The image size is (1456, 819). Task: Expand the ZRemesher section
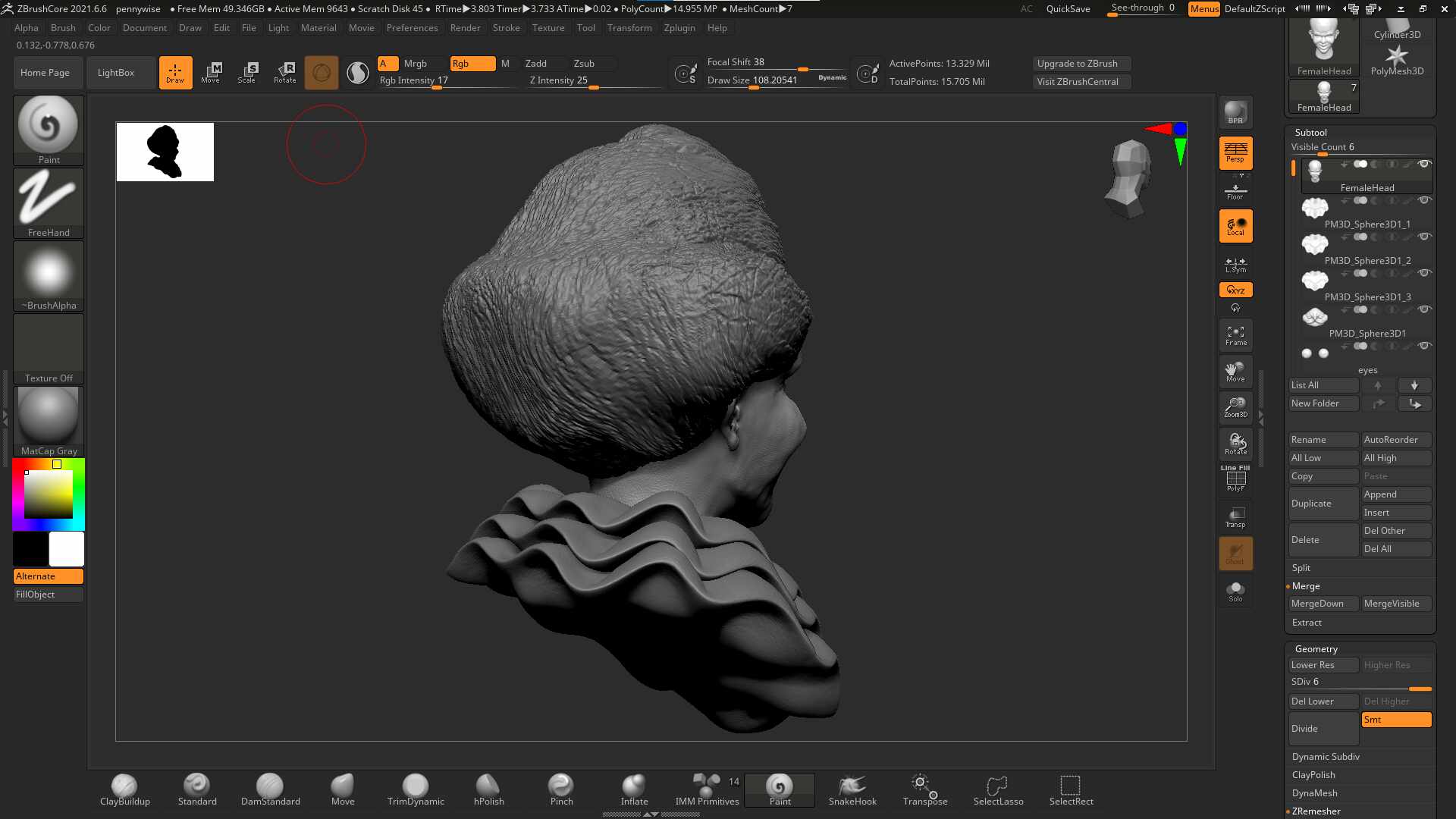(1316, 811)
